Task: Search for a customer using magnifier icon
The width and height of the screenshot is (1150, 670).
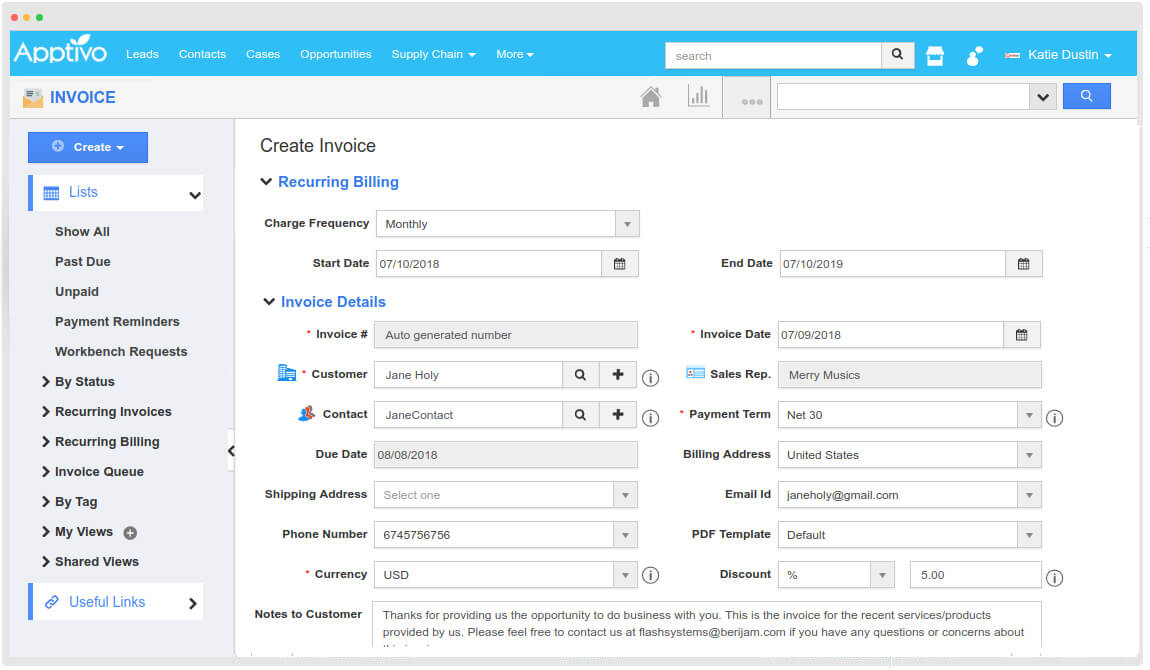Action: point(580,375)
